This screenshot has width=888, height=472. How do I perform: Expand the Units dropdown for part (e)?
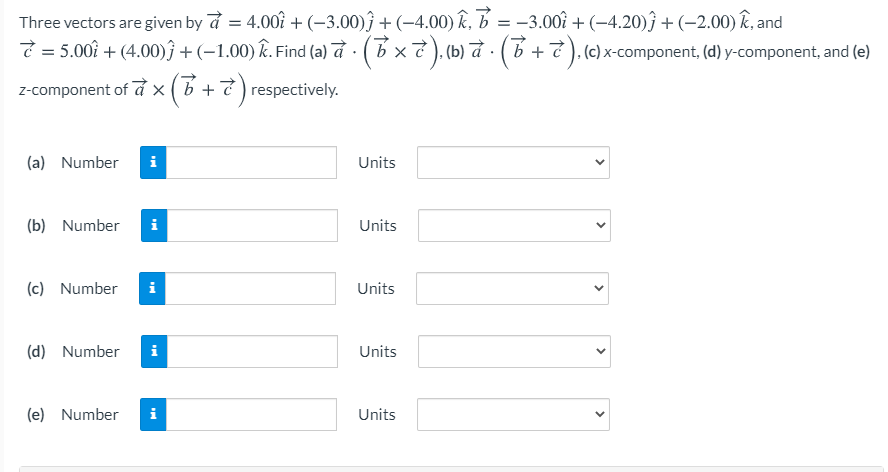tap(513, 414)
